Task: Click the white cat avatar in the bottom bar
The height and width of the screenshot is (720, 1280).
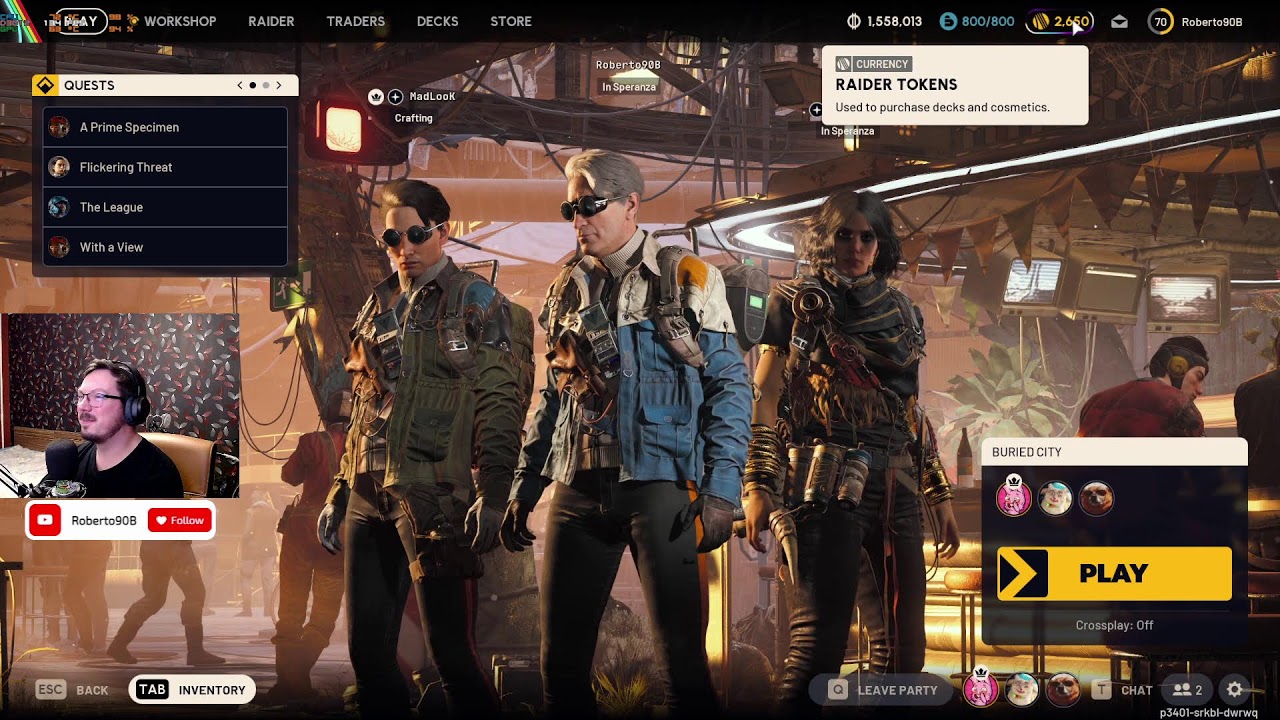Action: 1022,690
